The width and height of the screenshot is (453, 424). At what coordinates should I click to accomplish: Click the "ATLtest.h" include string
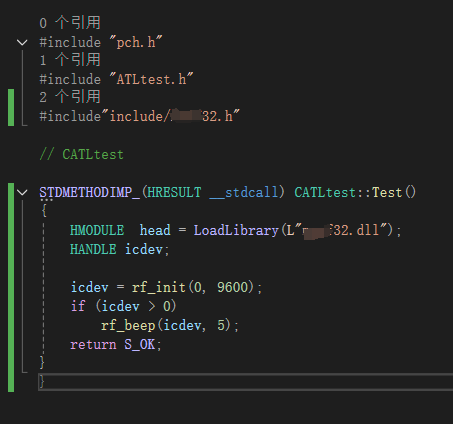[151, 79]
